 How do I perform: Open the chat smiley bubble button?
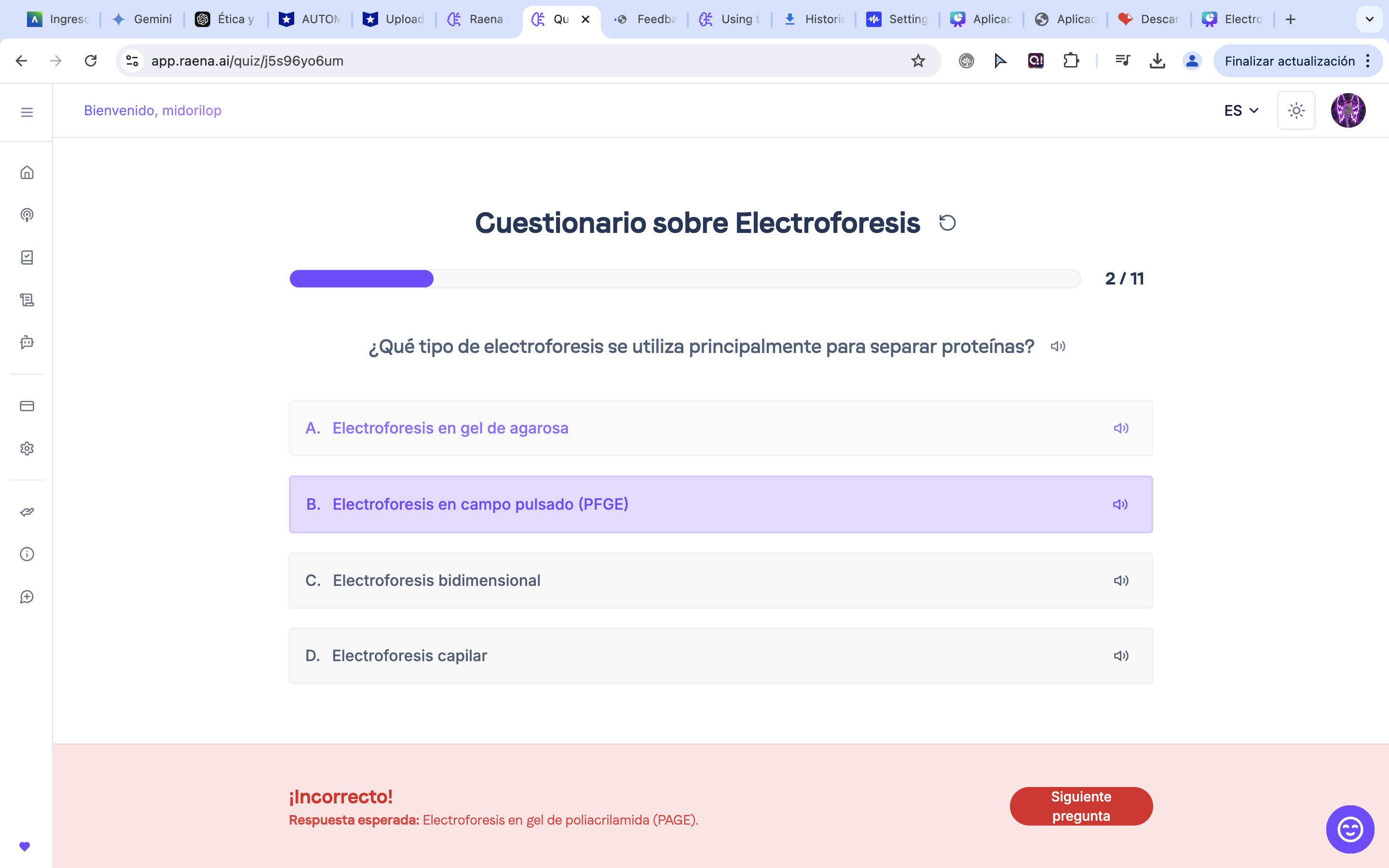tap(1349, 829)
